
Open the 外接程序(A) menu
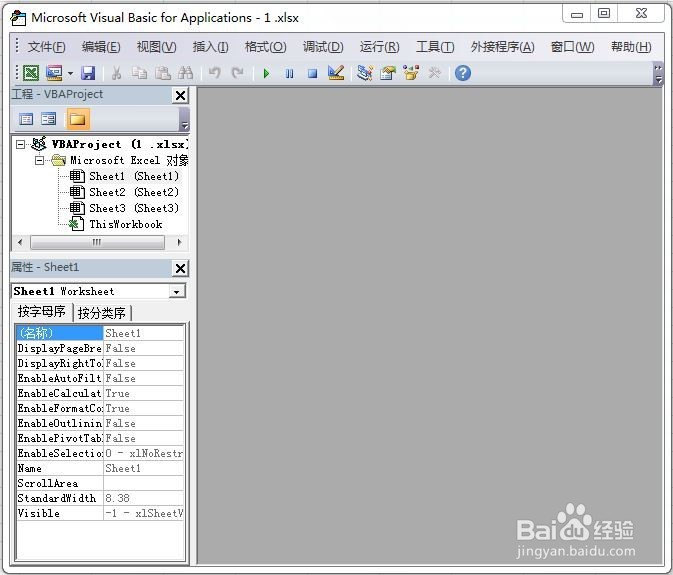(x=502, y=46)
